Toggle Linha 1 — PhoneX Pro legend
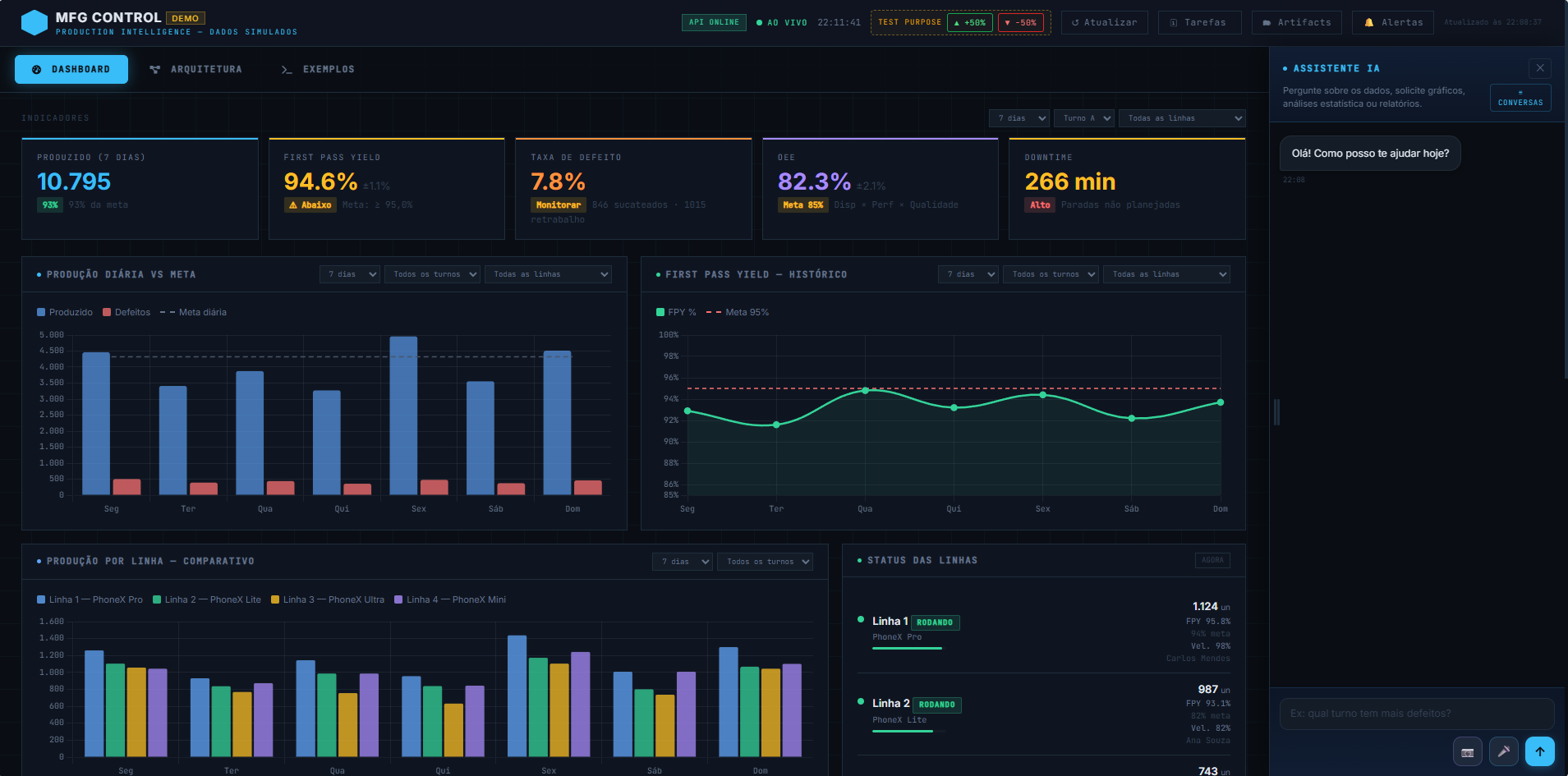This screenshot has height=776, width=1568. 90,599
